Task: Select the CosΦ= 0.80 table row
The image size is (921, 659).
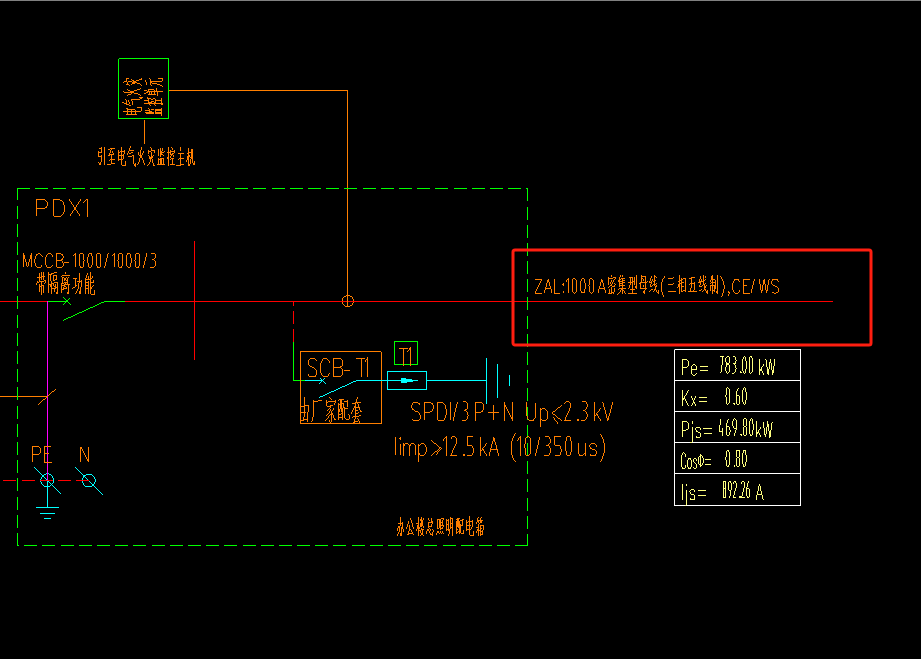Action: click(737, 459)
